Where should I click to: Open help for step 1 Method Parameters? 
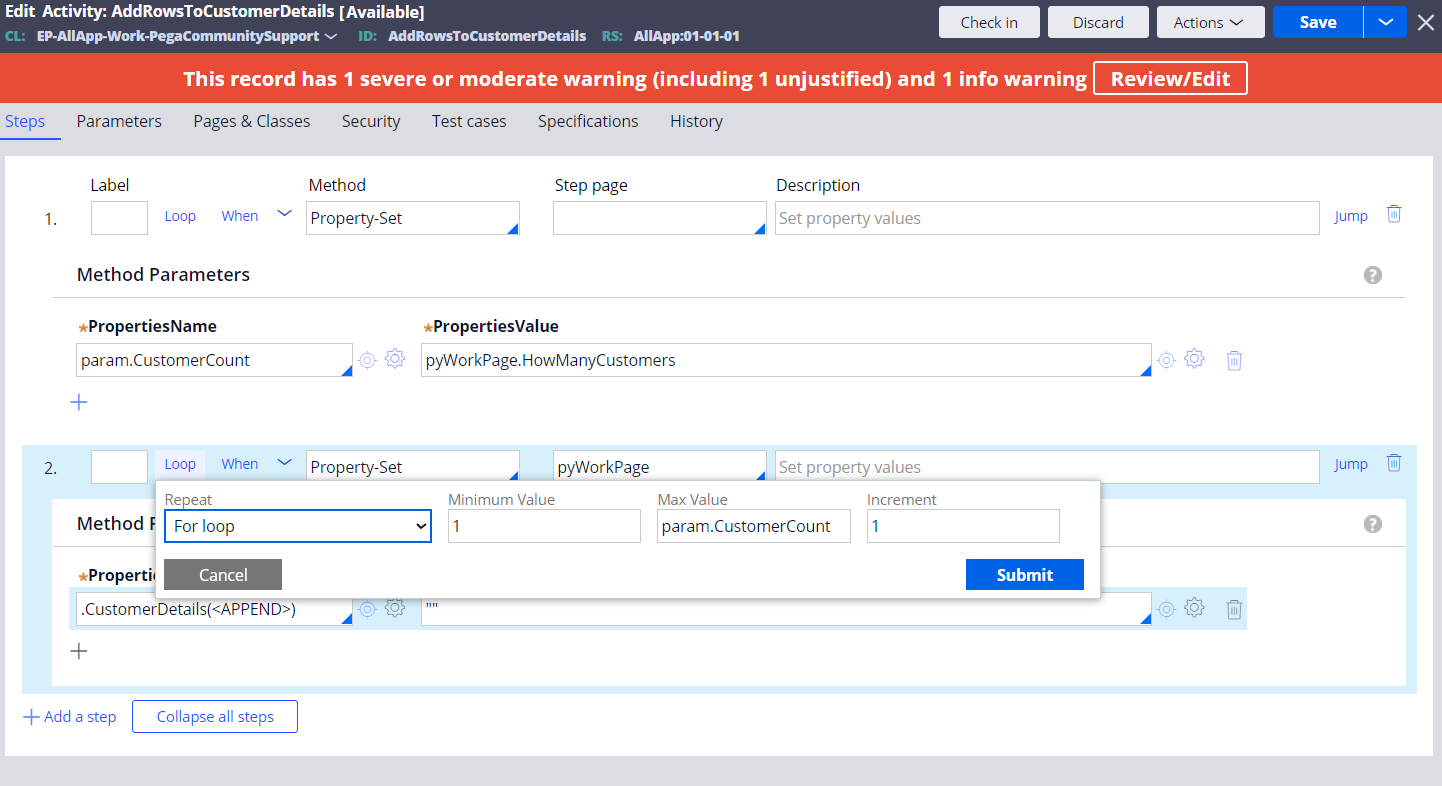pos(1372,275)
